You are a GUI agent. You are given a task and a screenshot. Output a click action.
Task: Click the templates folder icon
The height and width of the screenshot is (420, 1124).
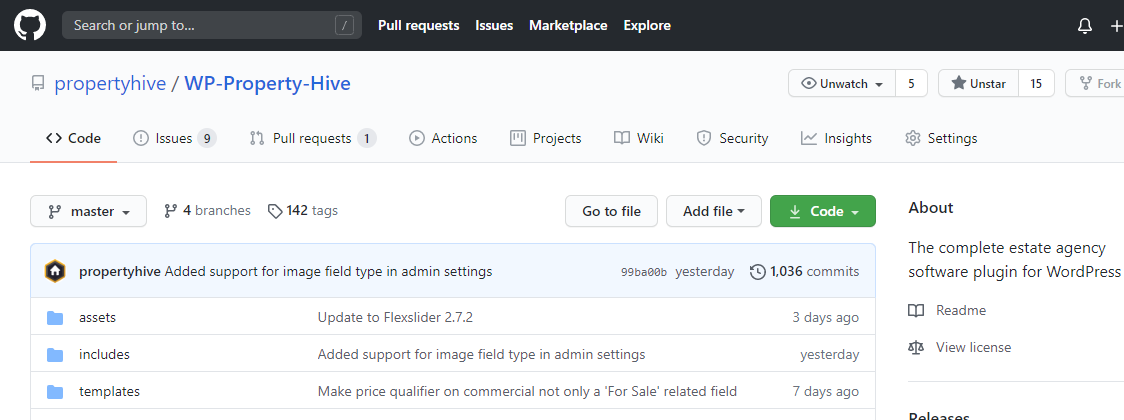[x=55, y=392]
